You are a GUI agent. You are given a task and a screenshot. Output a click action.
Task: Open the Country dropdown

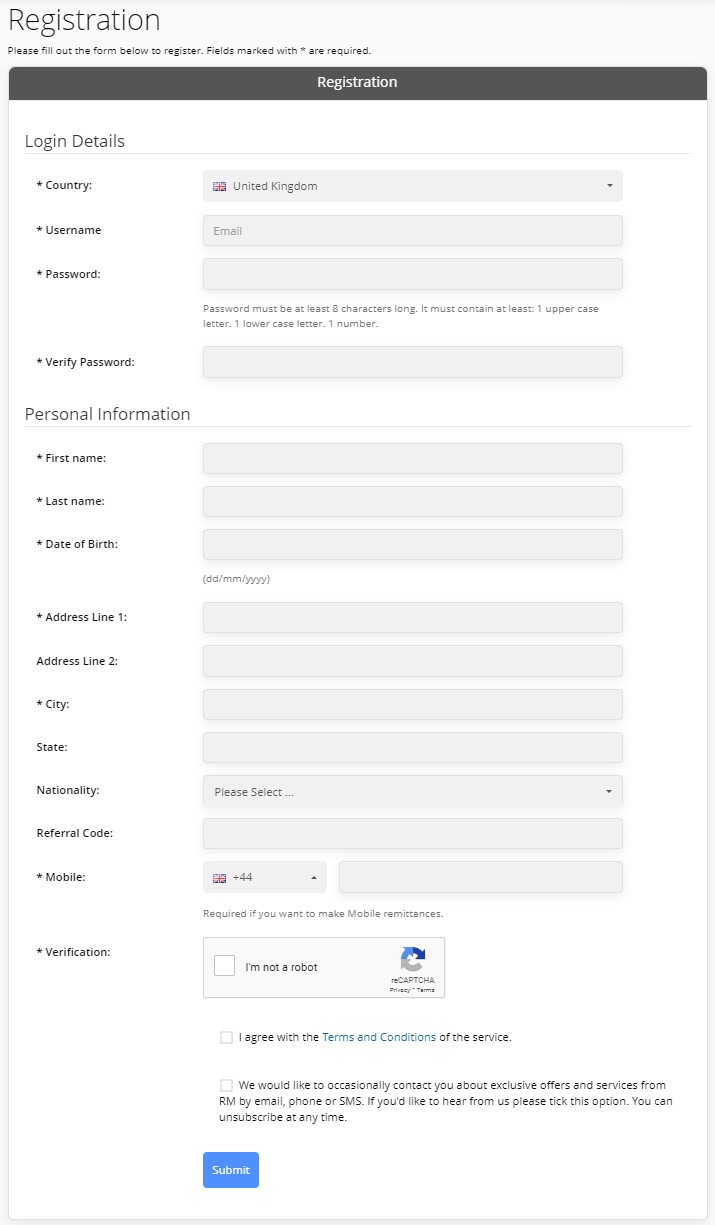[413, 186]
